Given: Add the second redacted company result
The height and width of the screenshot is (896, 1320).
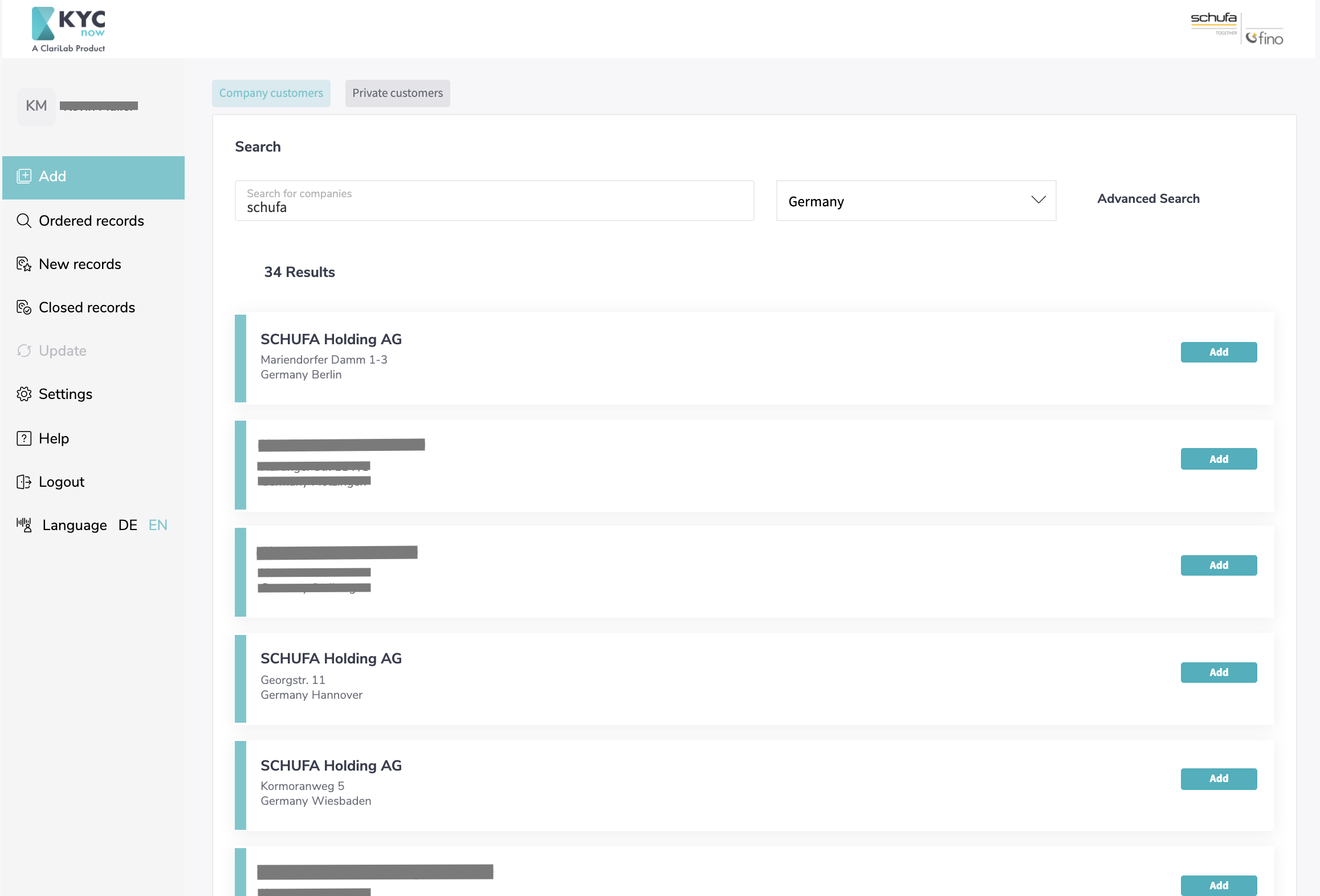Looking at the screenshot, I should 1219,565.
